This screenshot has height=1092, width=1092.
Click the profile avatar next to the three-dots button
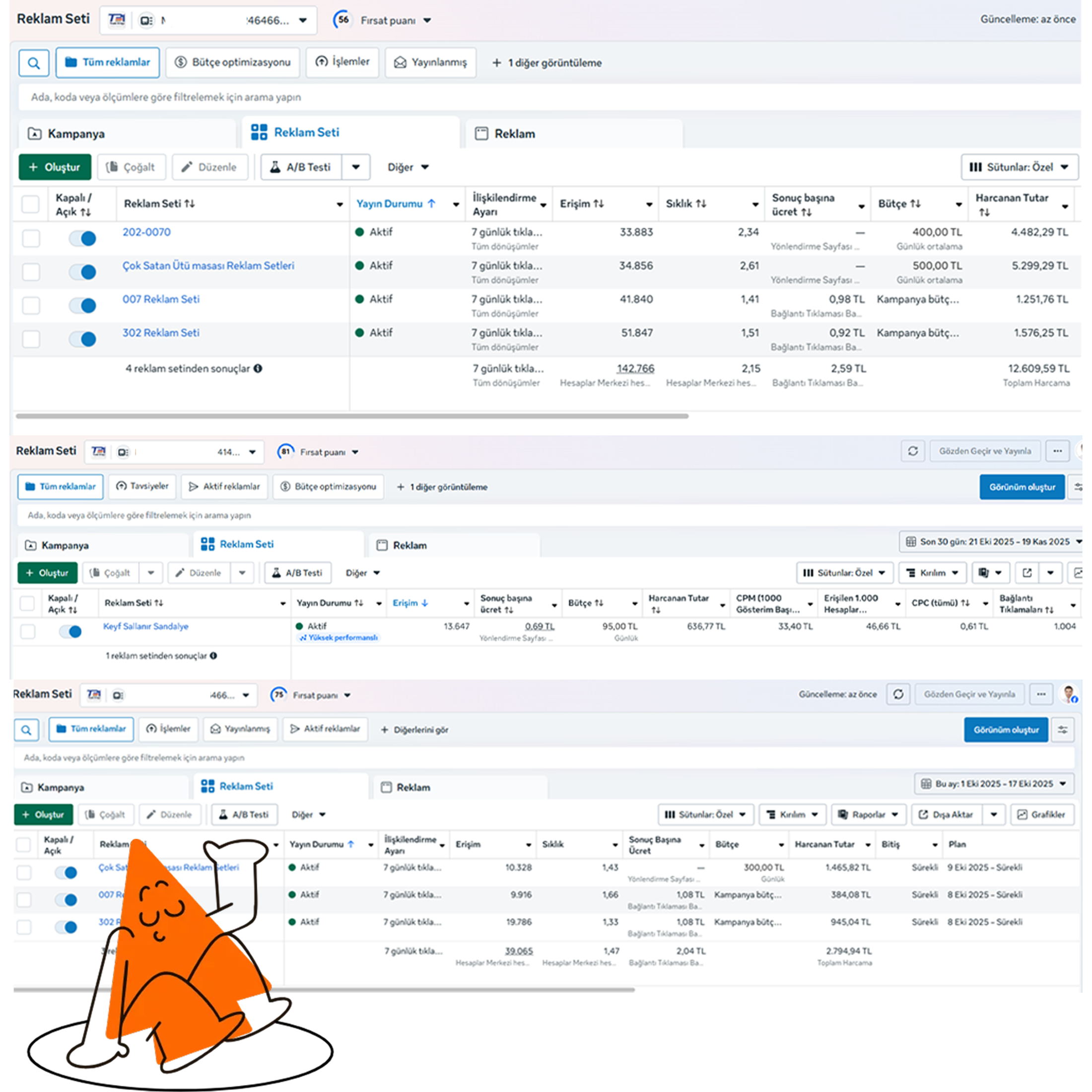point(1068,694)
